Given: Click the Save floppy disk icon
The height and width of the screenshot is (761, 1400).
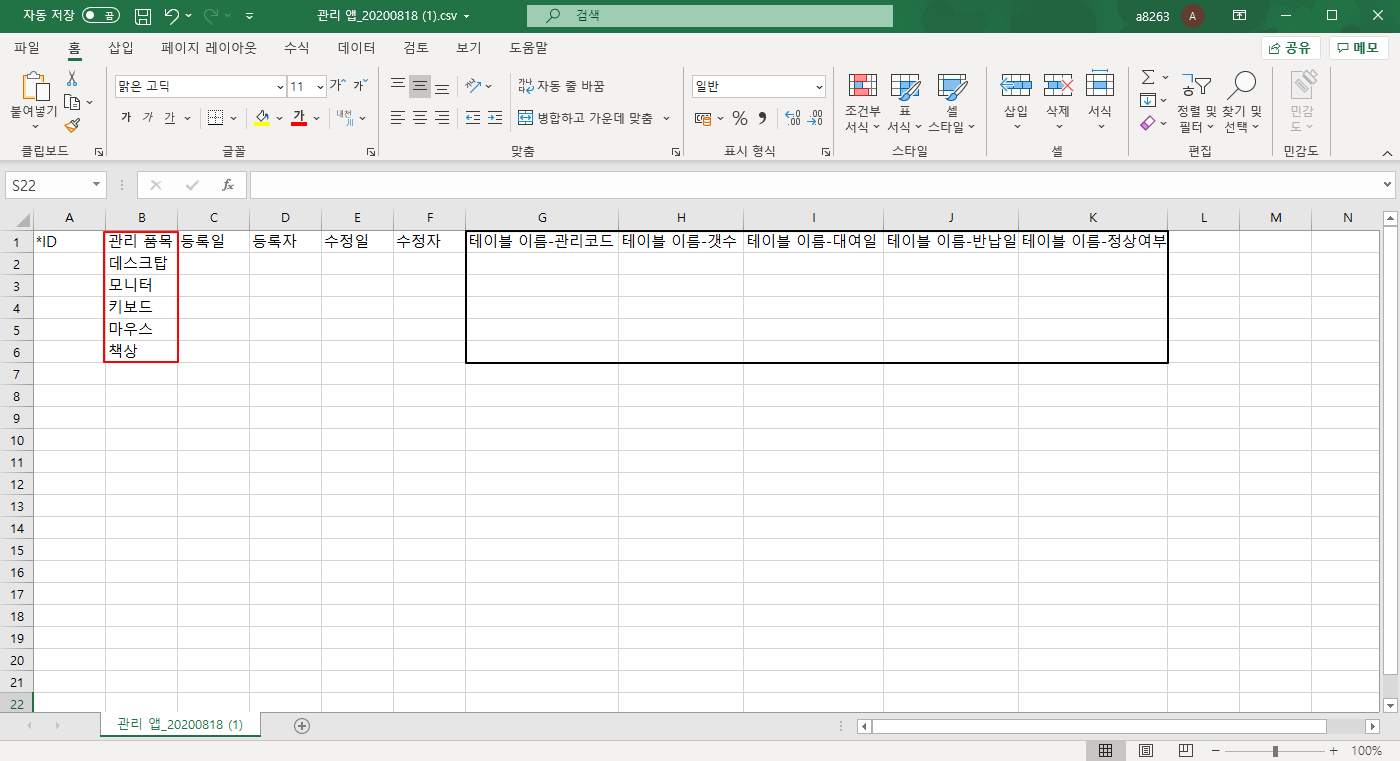Looking at the screenshot, I should point(143,16).
